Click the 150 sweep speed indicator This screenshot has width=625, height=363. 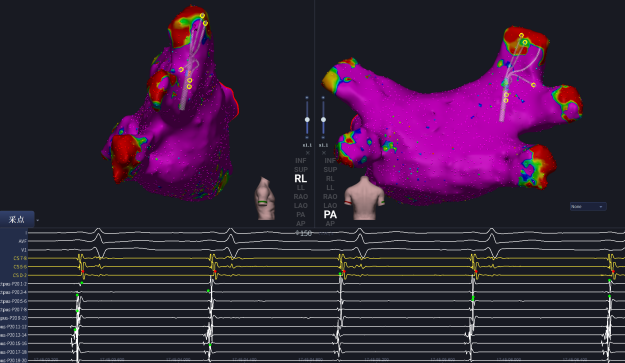click(304, 233)
